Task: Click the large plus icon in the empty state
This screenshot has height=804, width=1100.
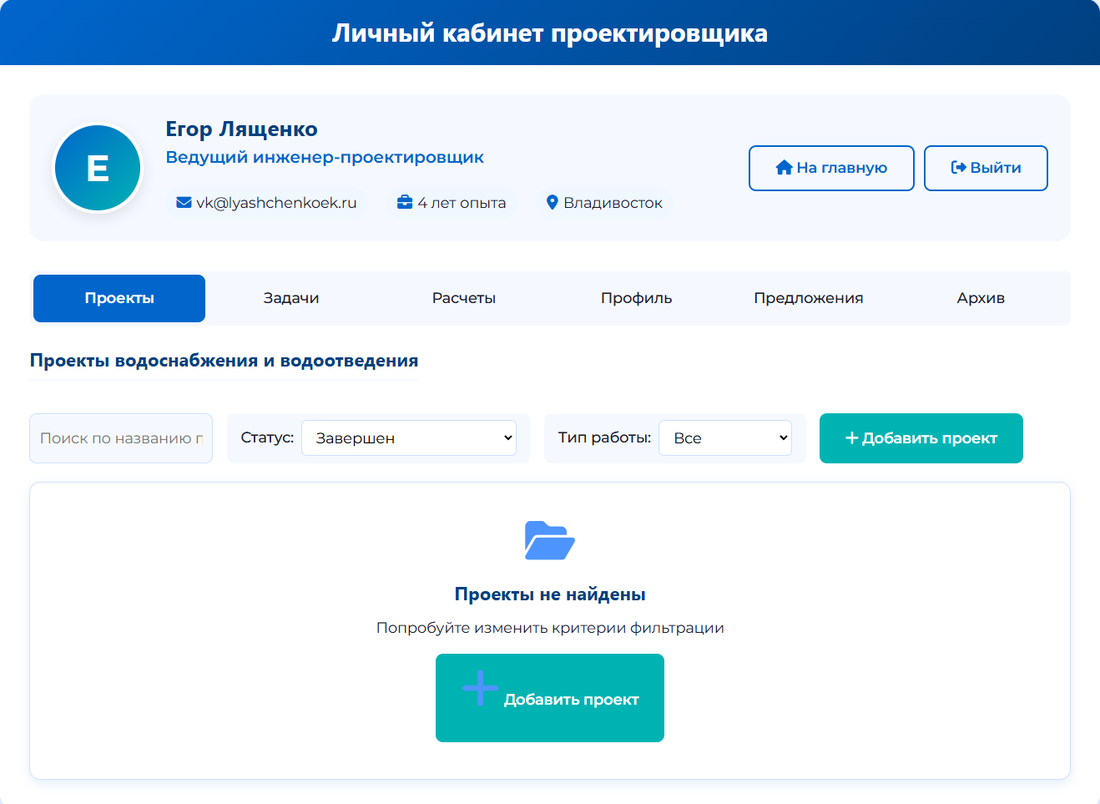Action: click(480, 689)
